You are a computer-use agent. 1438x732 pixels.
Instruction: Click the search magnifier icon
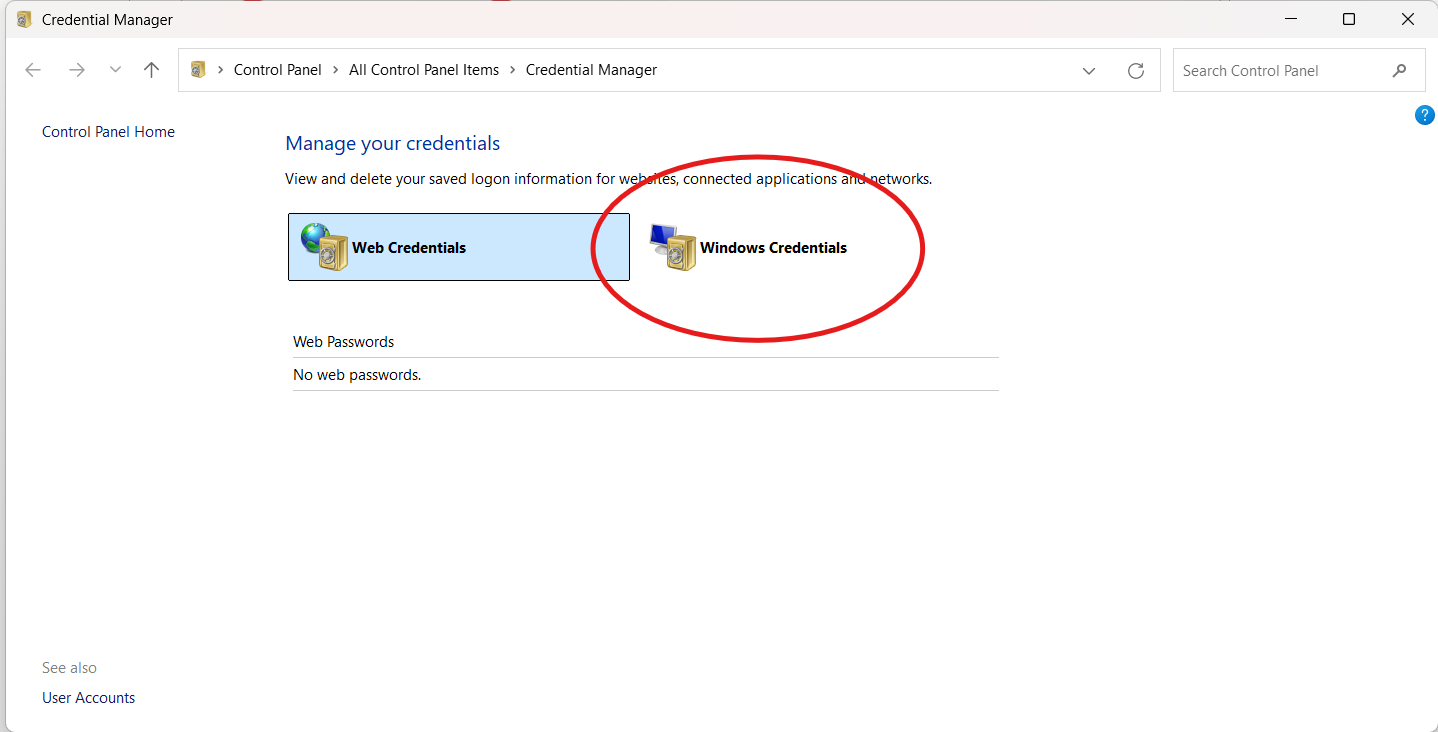tap(1400, 70)
